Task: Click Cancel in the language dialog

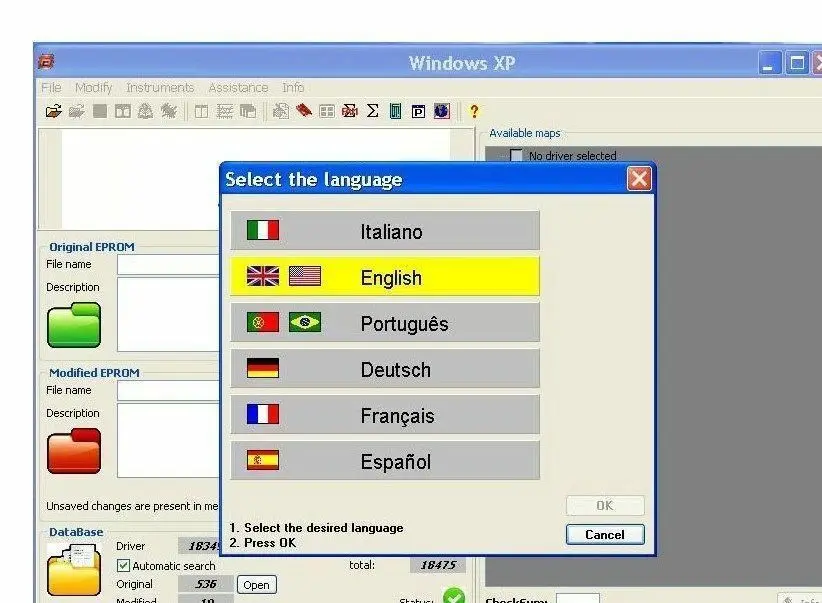Action: click(x=605, y=535)
